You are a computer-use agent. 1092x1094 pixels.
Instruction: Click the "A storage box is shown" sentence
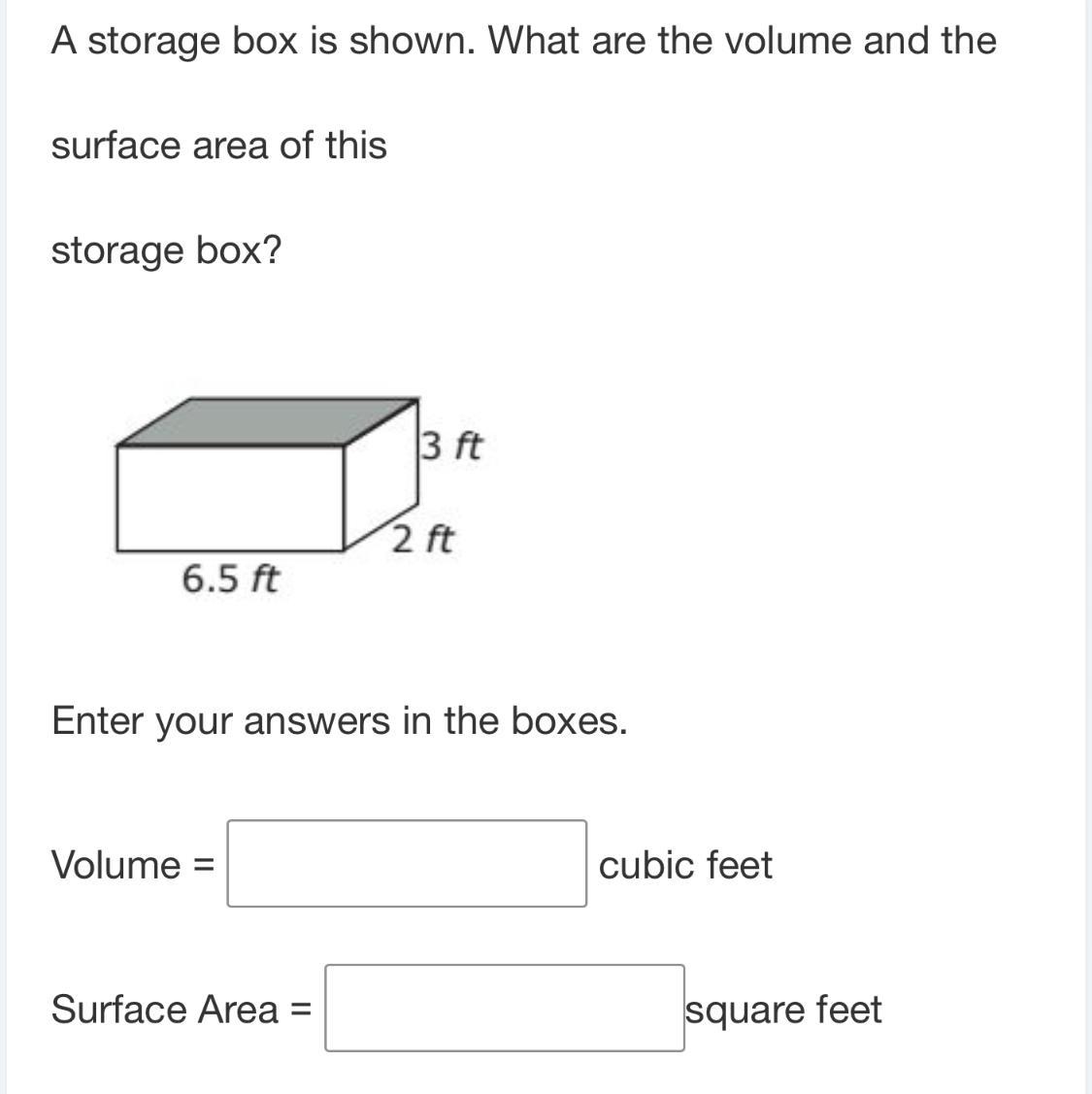point(263,41)
